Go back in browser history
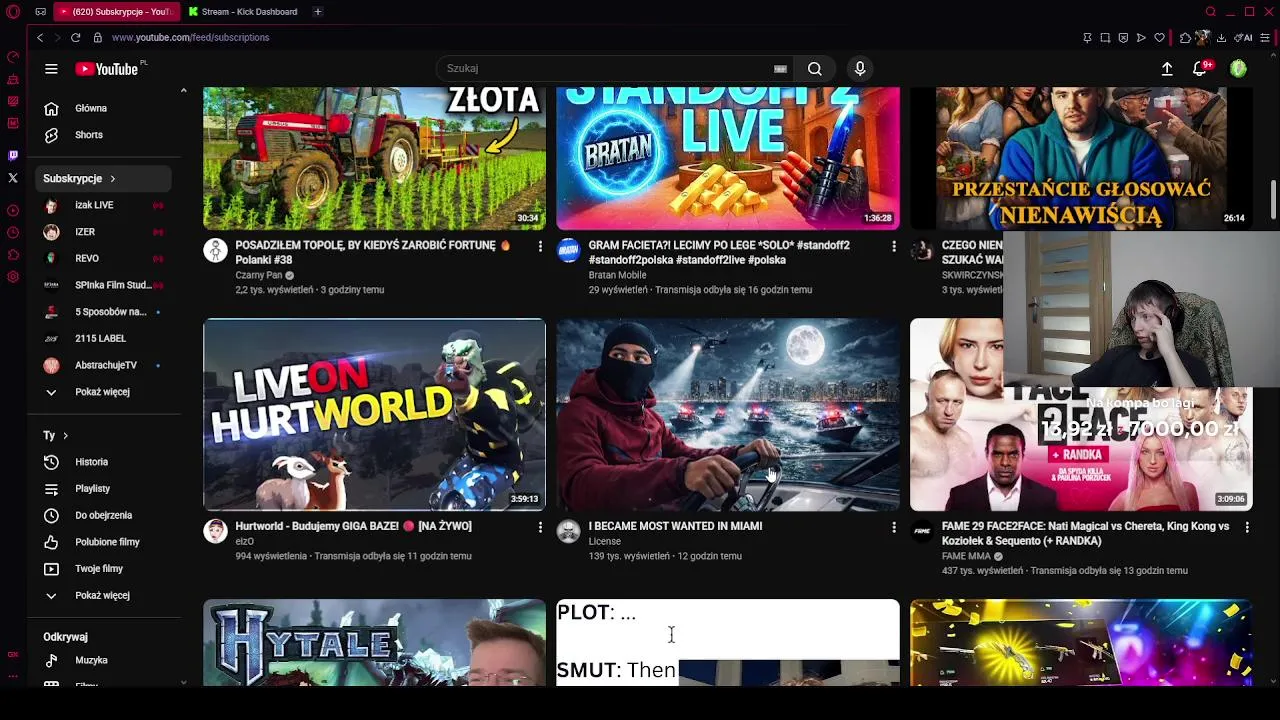This screenshot has width=1280, height=720. 40,37
